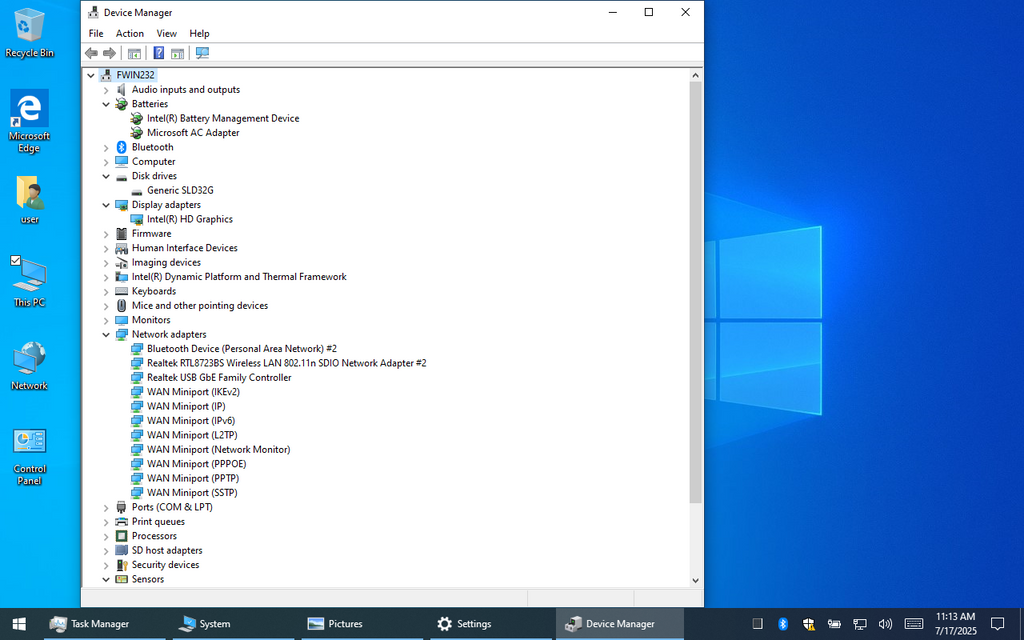Open the View menu
The height and width of the screenshot is (640, 1024).
(166, 34)
